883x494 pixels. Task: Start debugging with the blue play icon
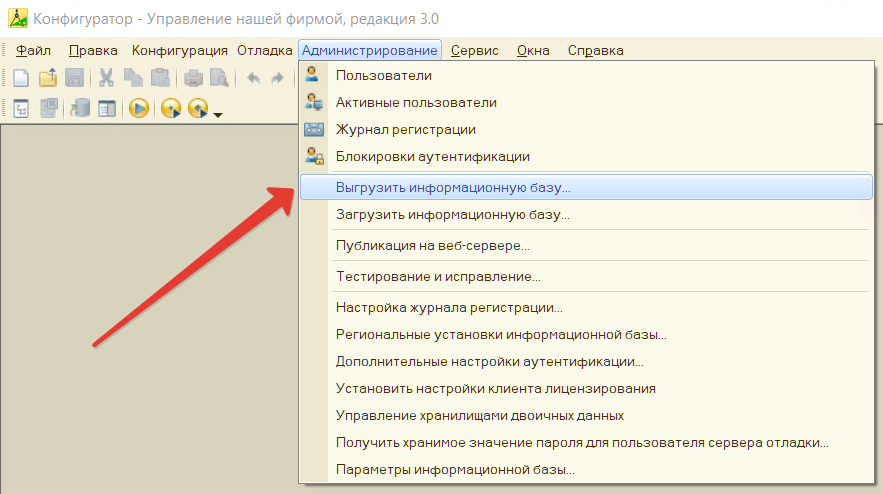(139, 108)
